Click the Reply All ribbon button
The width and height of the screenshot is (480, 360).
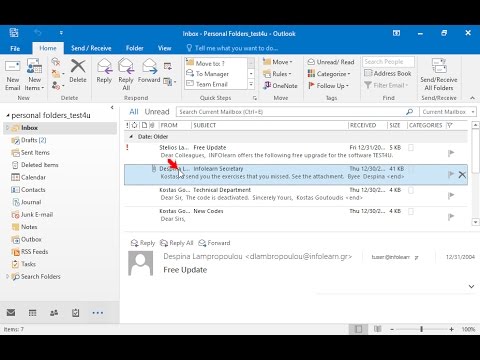[x=126, y=75]
